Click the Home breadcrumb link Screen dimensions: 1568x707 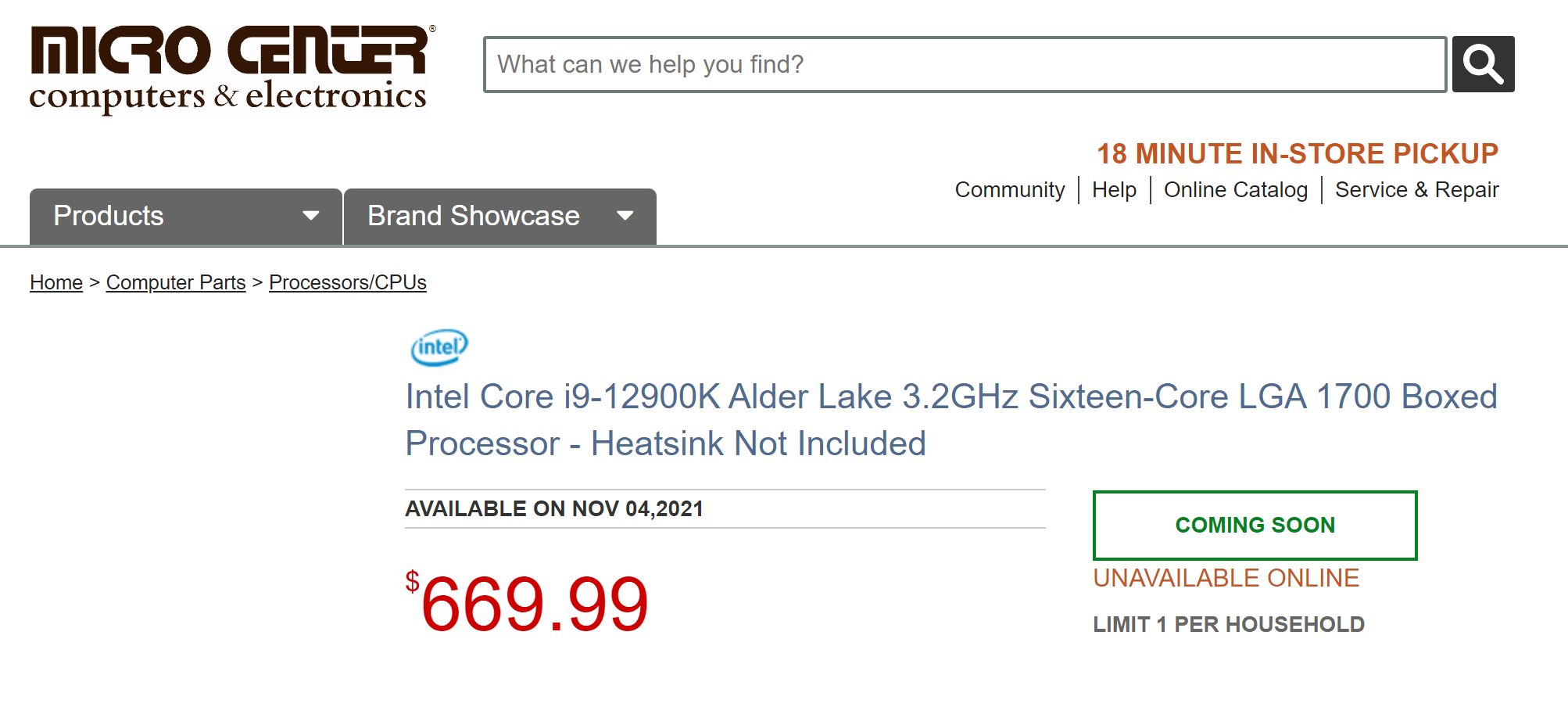point(56,282)
